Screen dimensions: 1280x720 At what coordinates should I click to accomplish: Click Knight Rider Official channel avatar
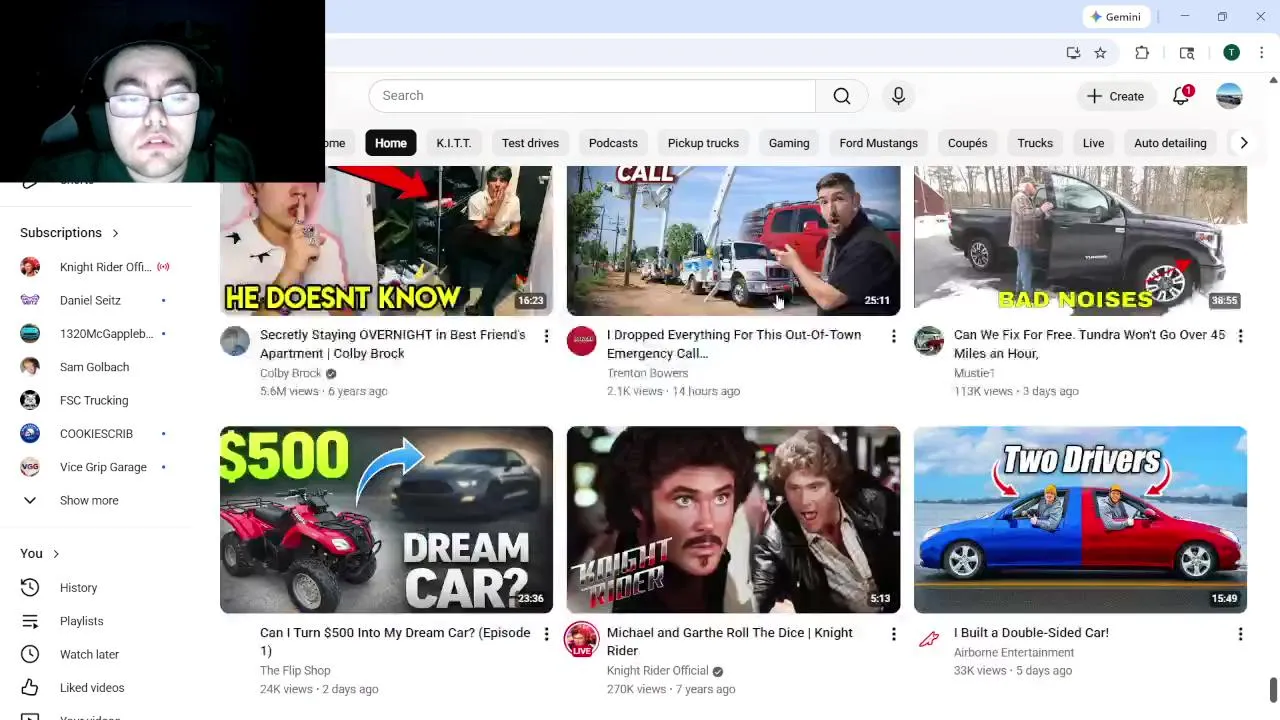(582, 639)
